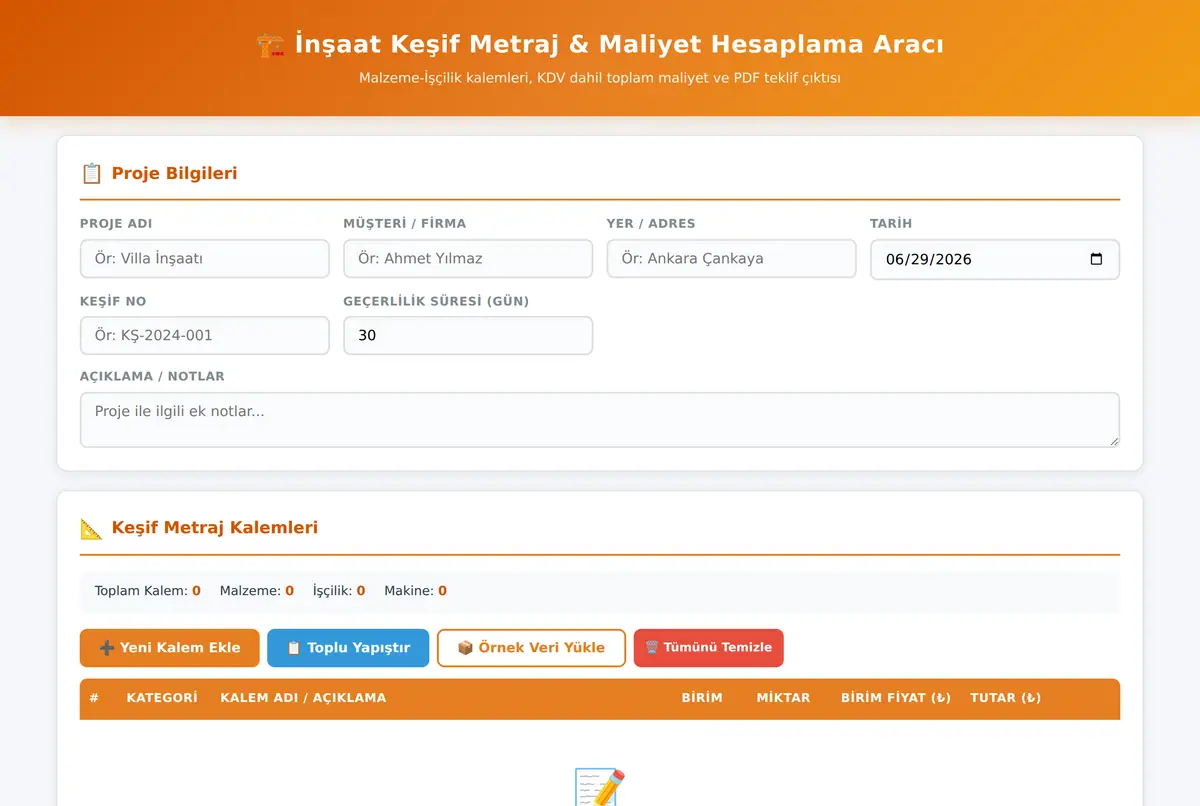This screenshot has width=1200, height=806.
Task: Click the Toplam Kalem counter text
Action: (148, 591)
